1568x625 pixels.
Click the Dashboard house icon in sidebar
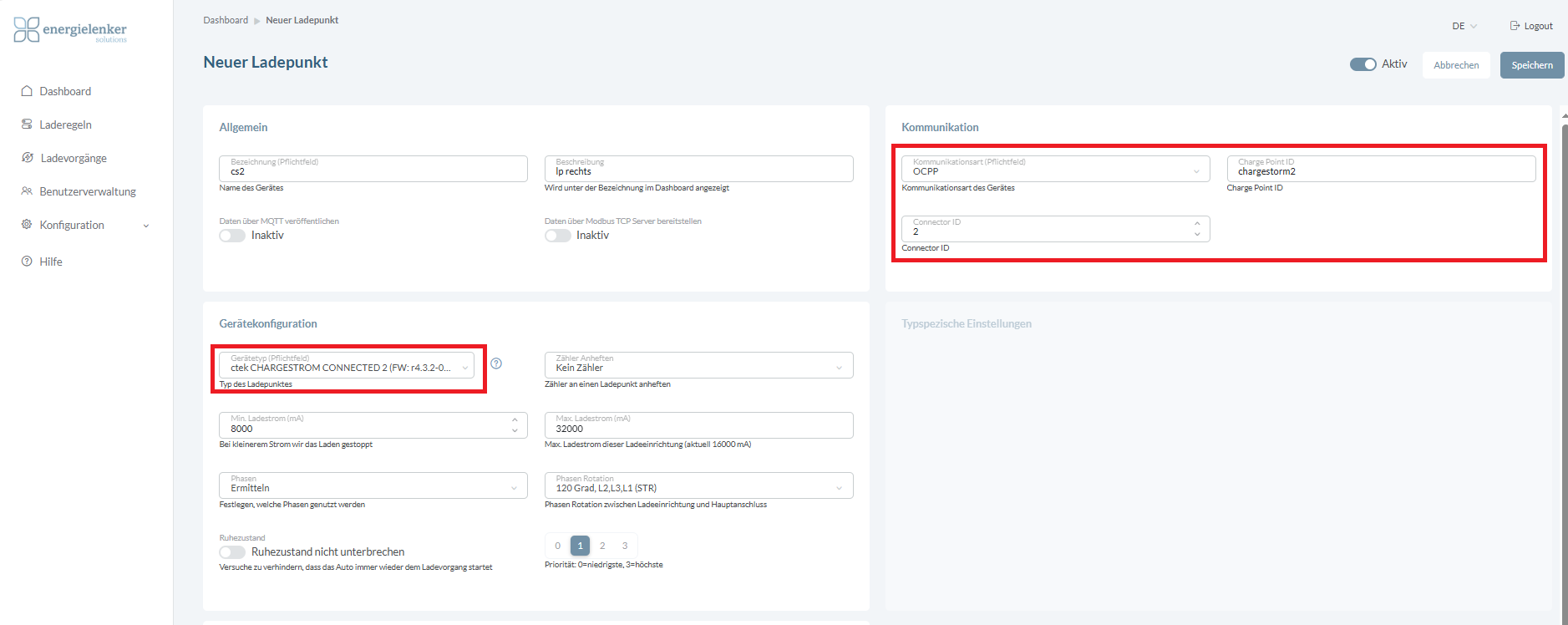[x=27, y=91]
